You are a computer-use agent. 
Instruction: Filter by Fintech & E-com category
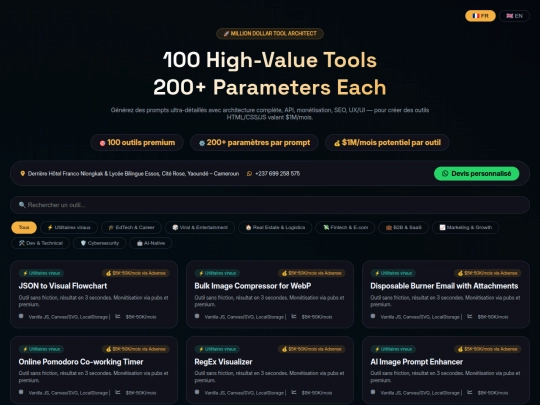[x=345, y=227]
